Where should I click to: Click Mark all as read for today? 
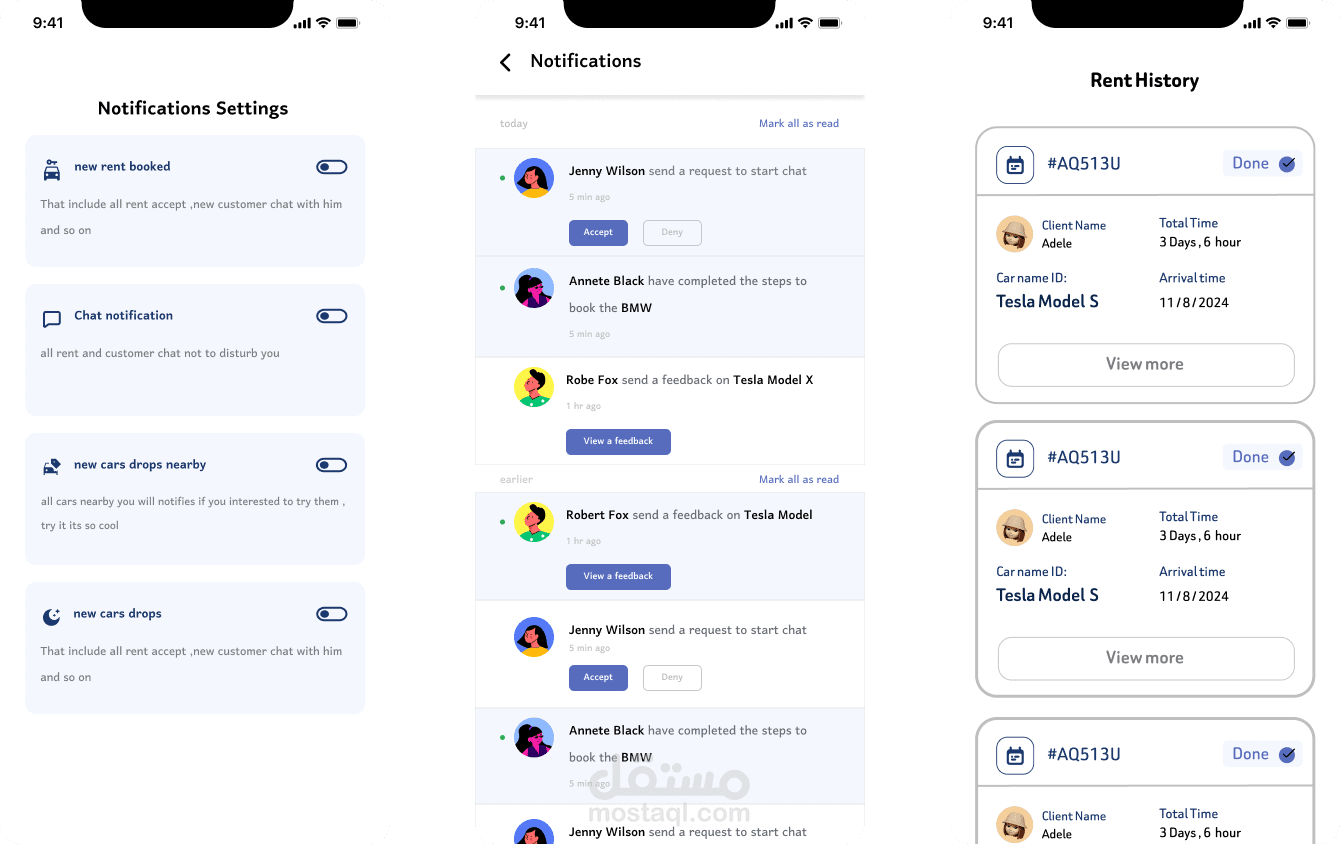coord(799,124)
